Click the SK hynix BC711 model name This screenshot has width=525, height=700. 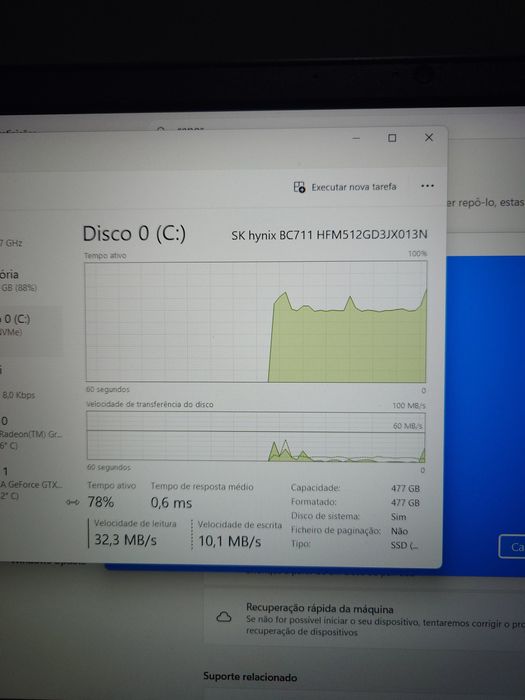click(329, 235)
